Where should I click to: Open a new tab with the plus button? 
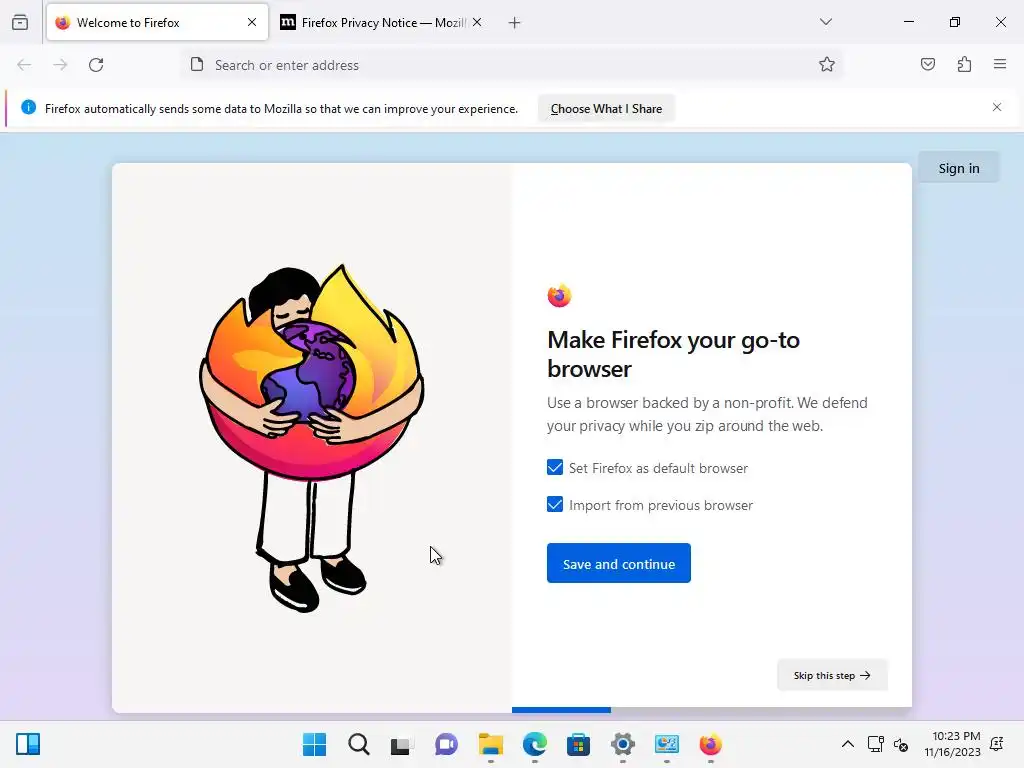coord(515,23)
